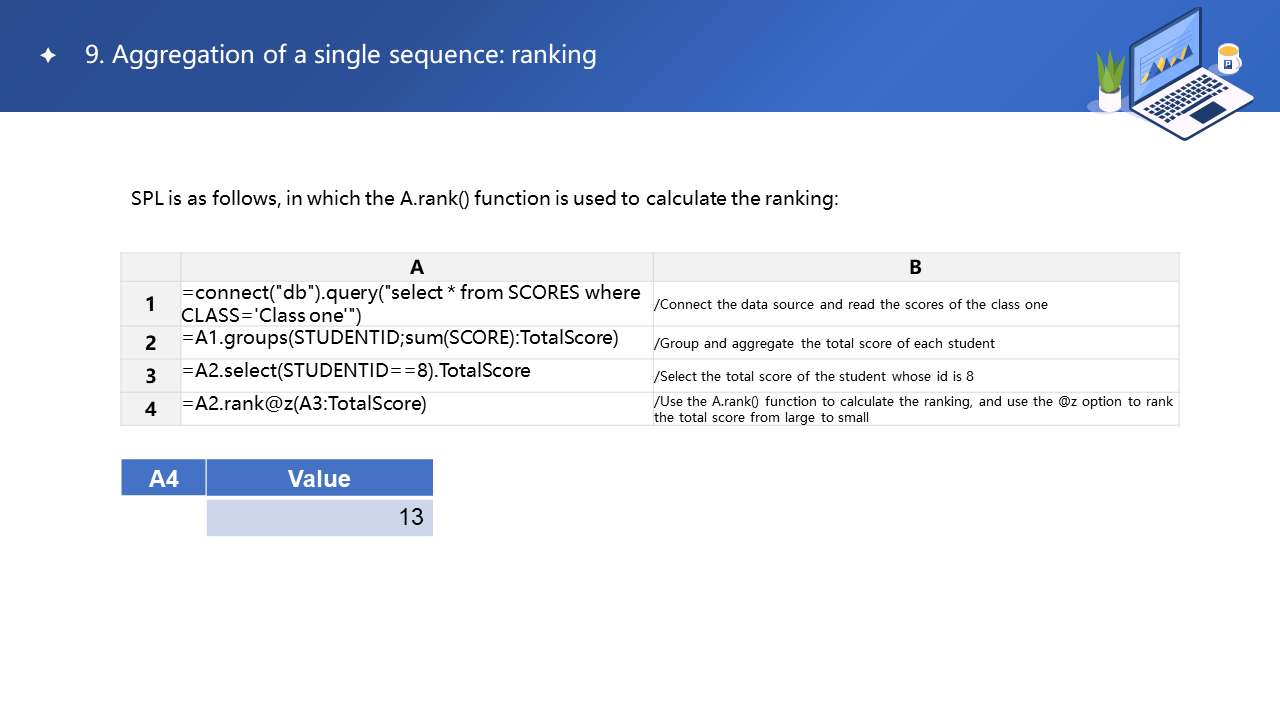Screen dimensions: 1280x720
Task: Click the sentence beginning 'SPL is as follows'
Action: pos(484,198)
